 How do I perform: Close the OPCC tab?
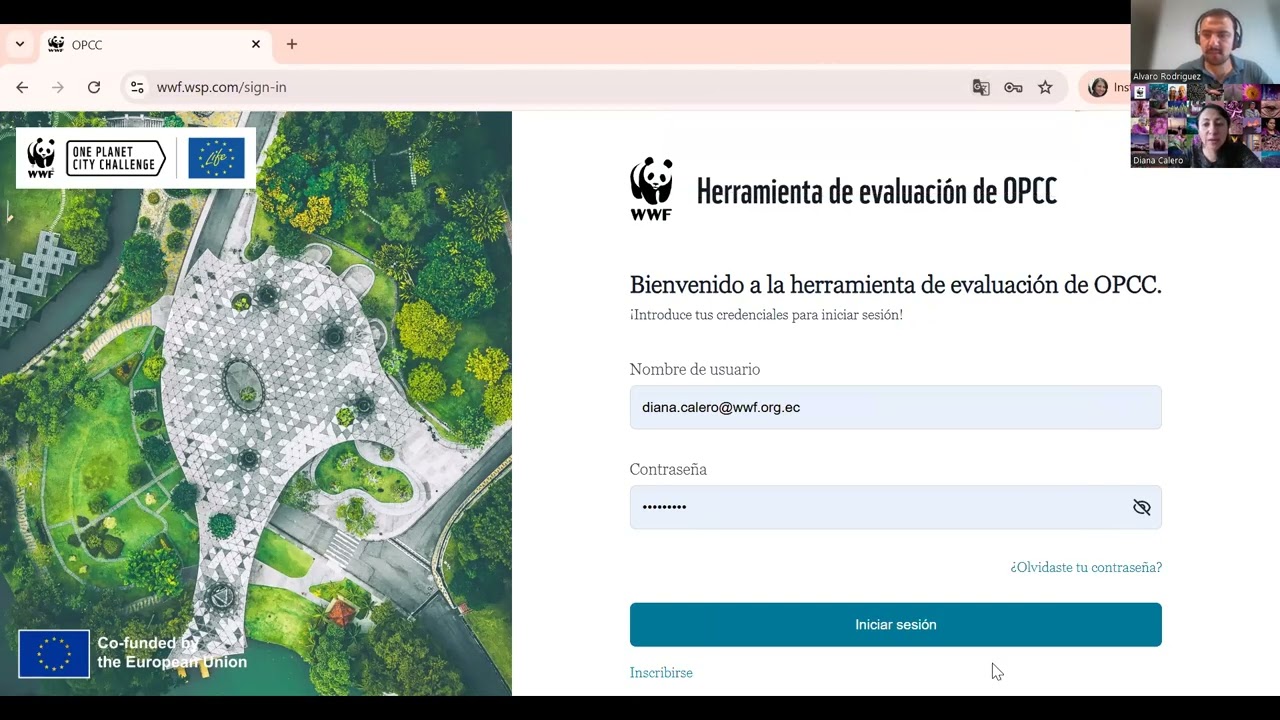click(255, 44)
